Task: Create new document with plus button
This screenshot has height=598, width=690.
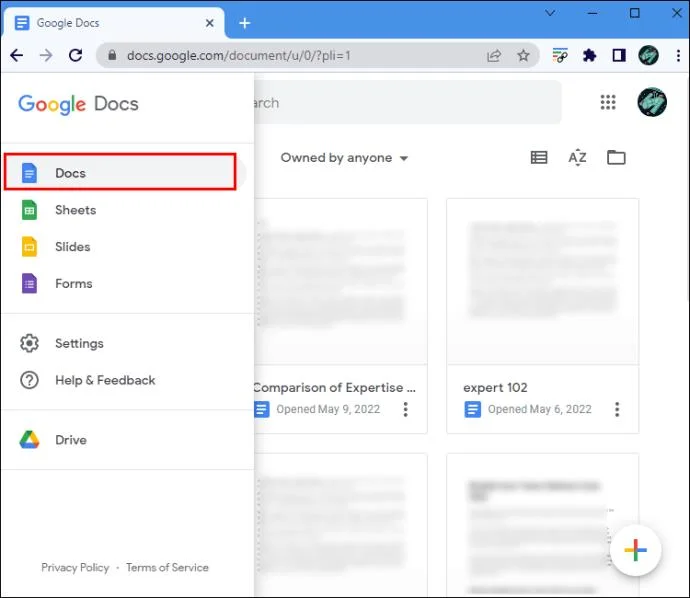Action: [635, 550]
